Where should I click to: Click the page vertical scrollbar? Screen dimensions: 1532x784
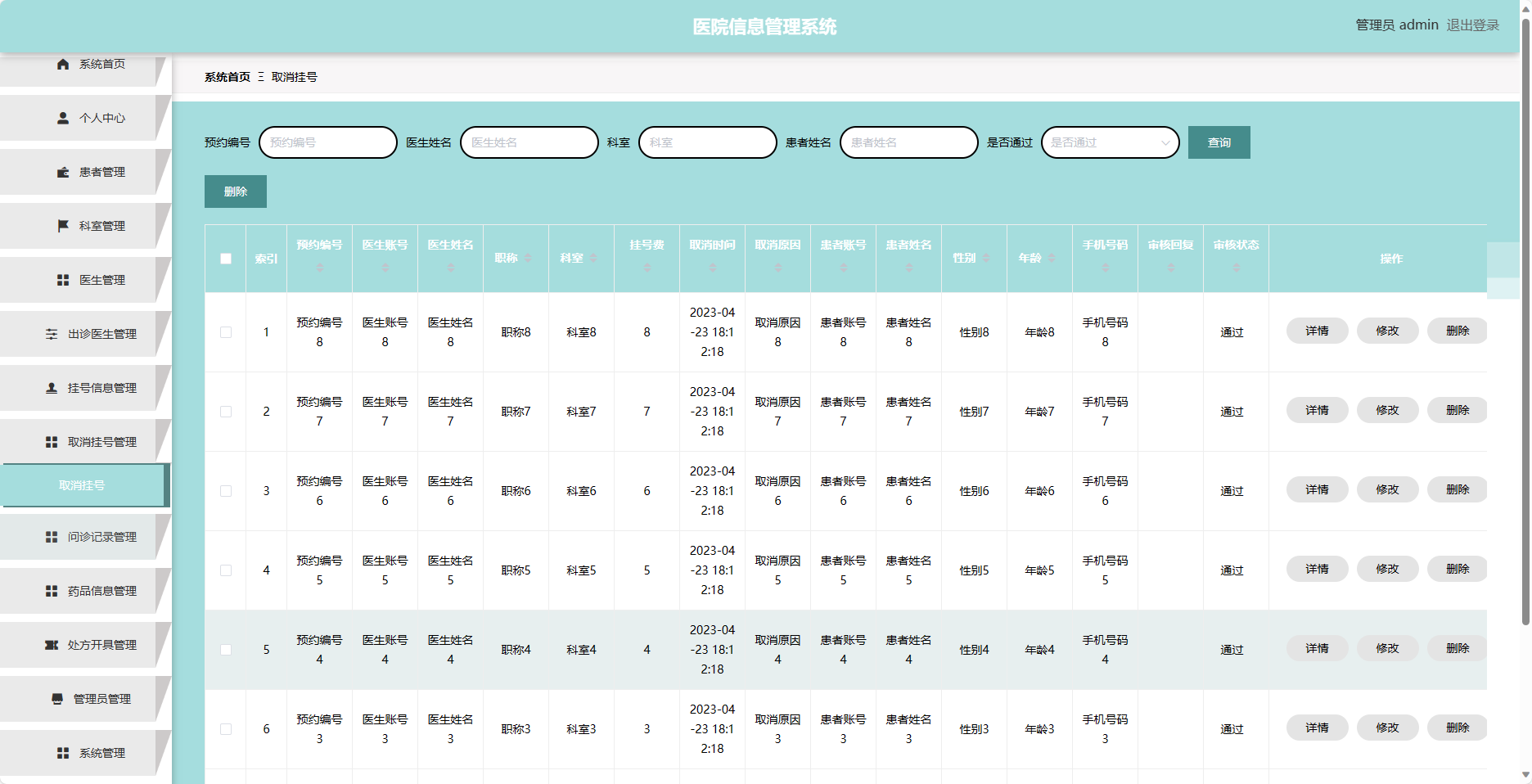[x=1525, y=323]
